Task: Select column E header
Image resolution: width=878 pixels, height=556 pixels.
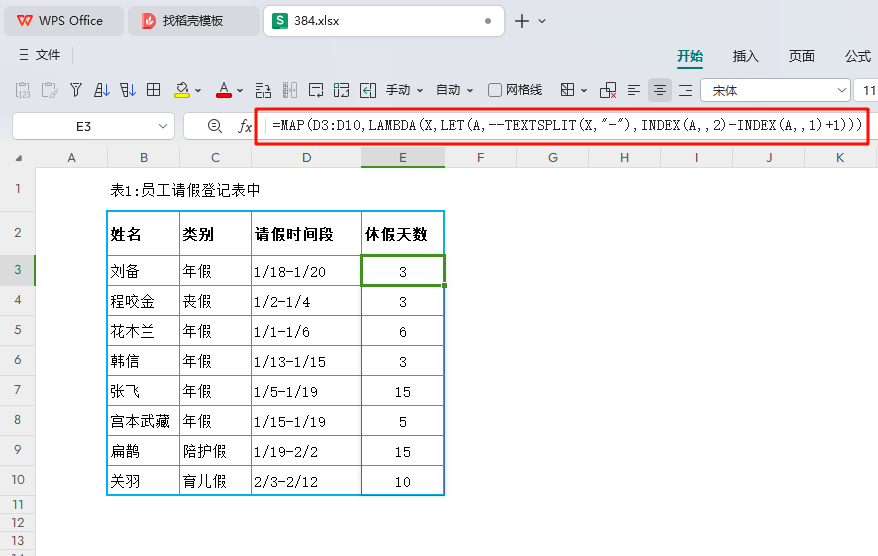Action: pyautogui.click(x=403, y=158)
